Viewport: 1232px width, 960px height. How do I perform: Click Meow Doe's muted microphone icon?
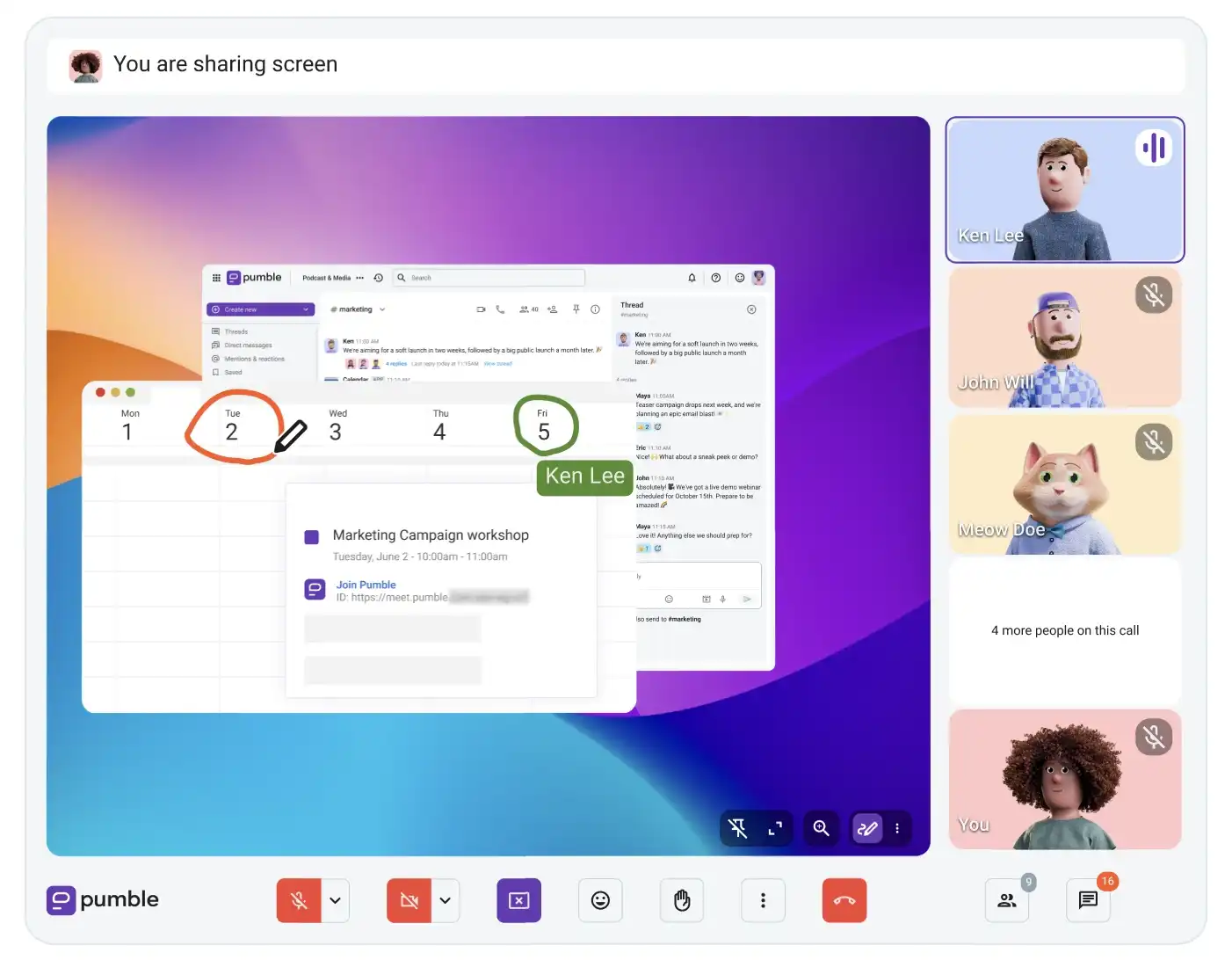click(x=1154, y=442)
